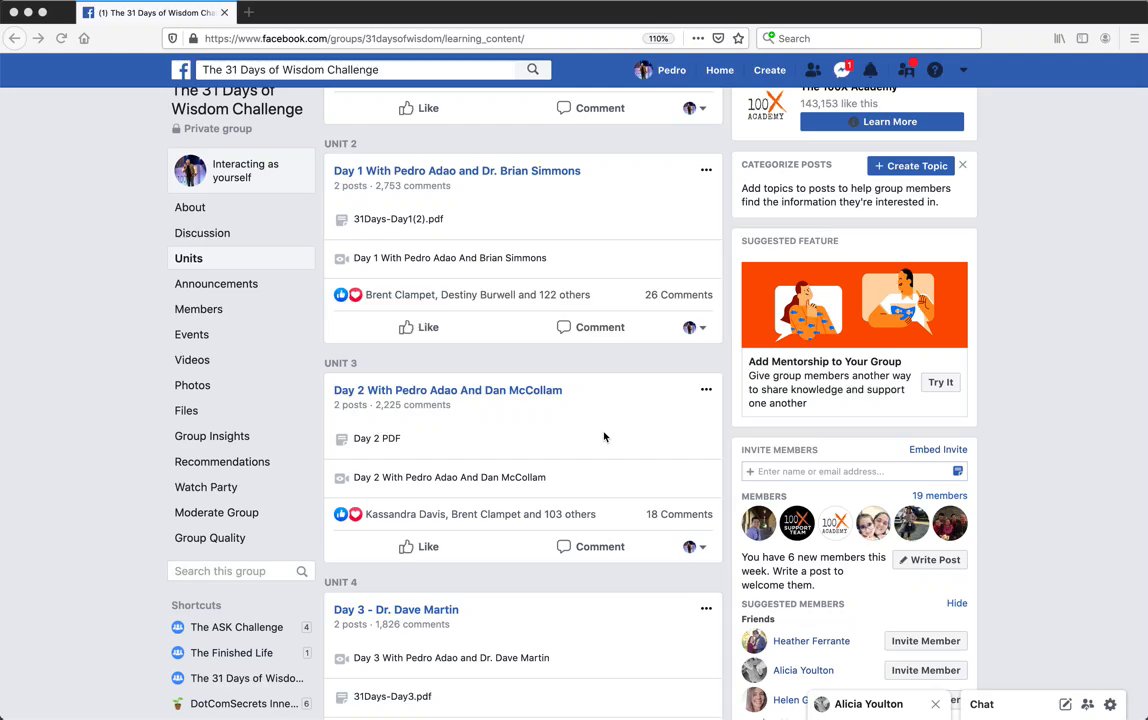Screen dimensions: 1148x720
Task: Change commenting identity on Day 1 post
Action: 694,327
